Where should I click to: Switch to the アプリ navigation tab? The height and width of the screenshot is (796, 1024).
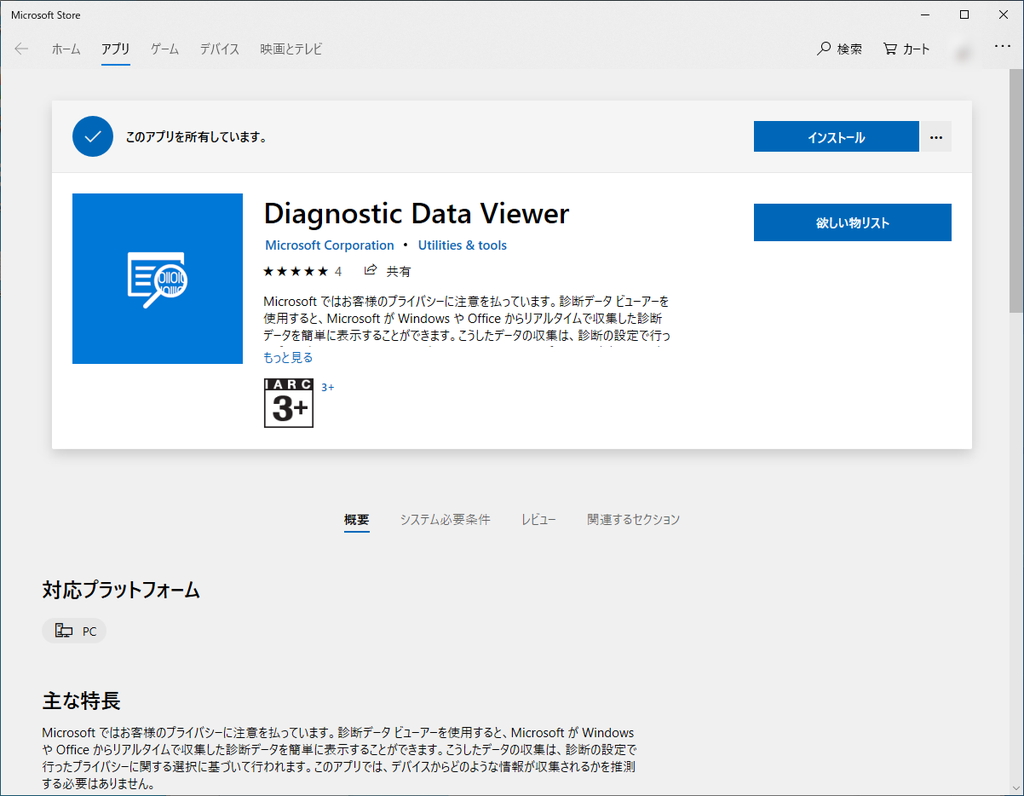[115, 48]
